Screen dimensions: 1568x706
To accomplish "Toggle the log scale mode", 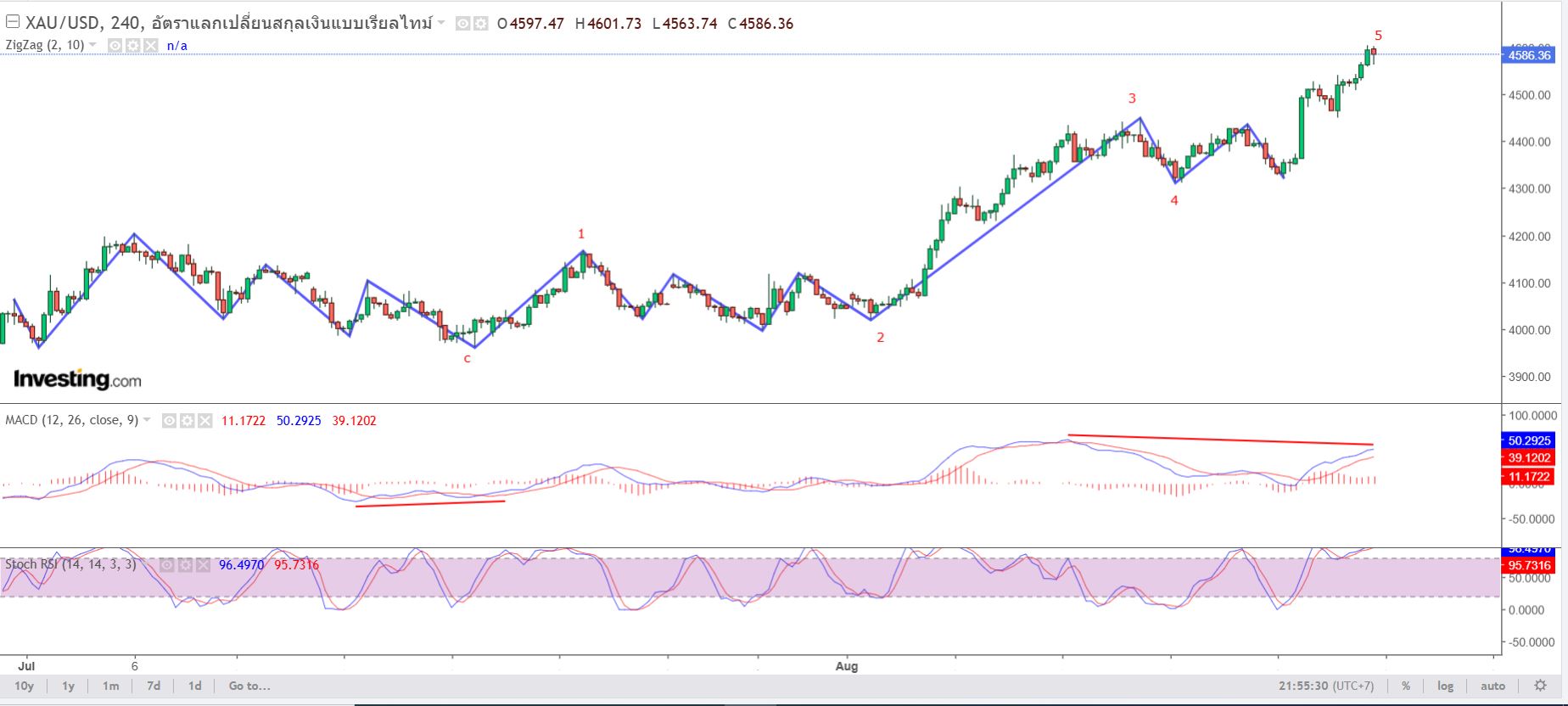I will (x=1445, y=686).
